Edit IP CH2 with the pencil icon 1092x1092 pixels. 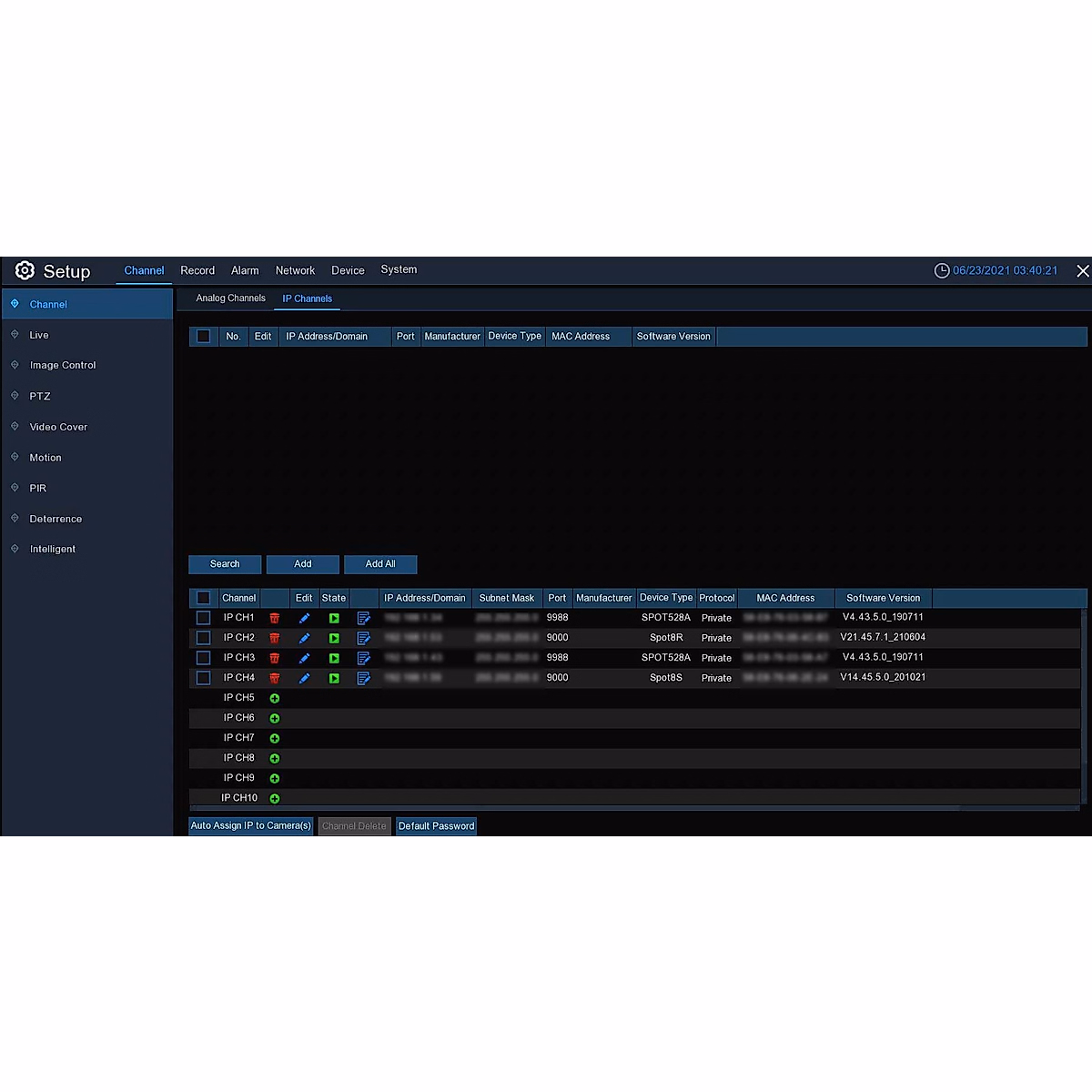[x=304, y=638]
